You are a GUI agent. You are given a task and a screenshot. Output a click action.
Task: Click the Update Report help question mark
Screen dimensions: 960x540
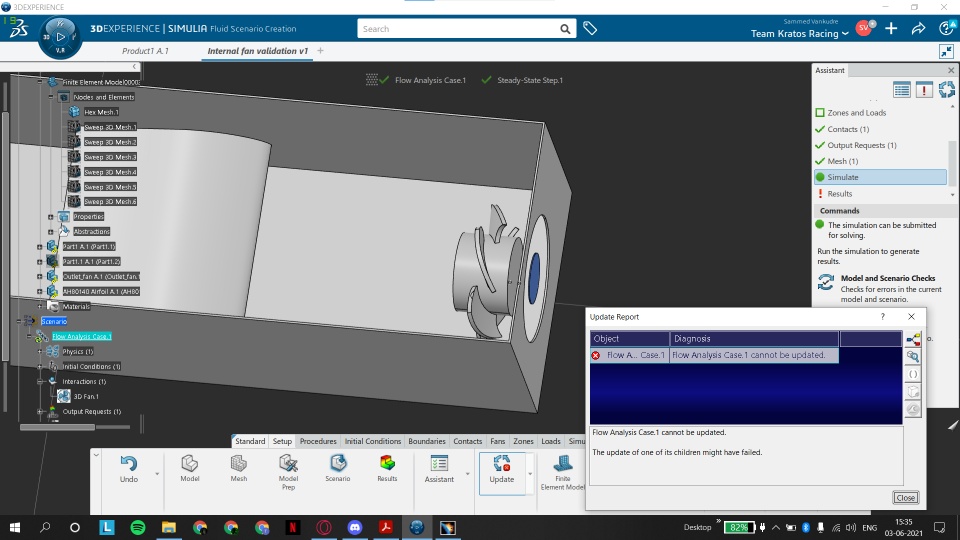(x=882, y=317)
